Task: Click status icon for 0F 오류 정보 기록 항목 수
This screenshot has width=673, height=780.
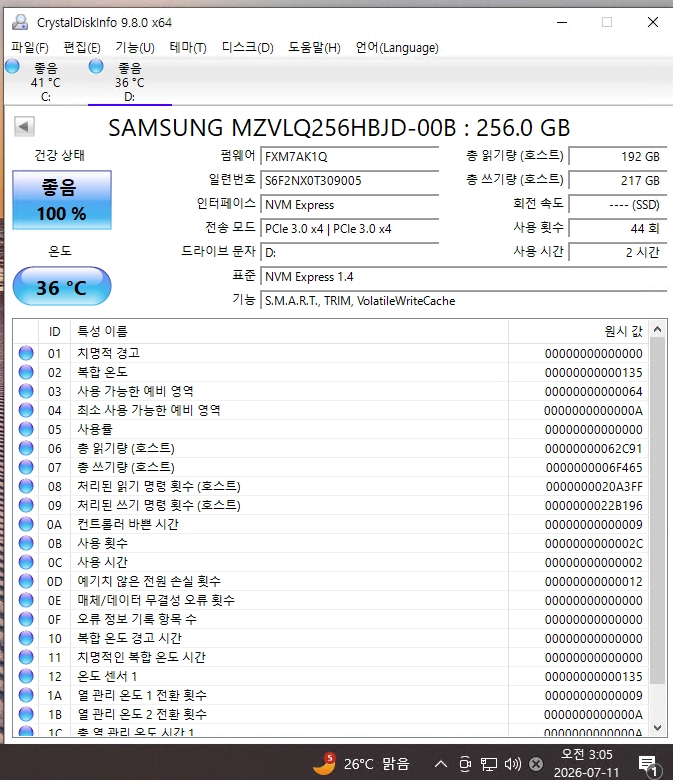Action: (26, 619)
